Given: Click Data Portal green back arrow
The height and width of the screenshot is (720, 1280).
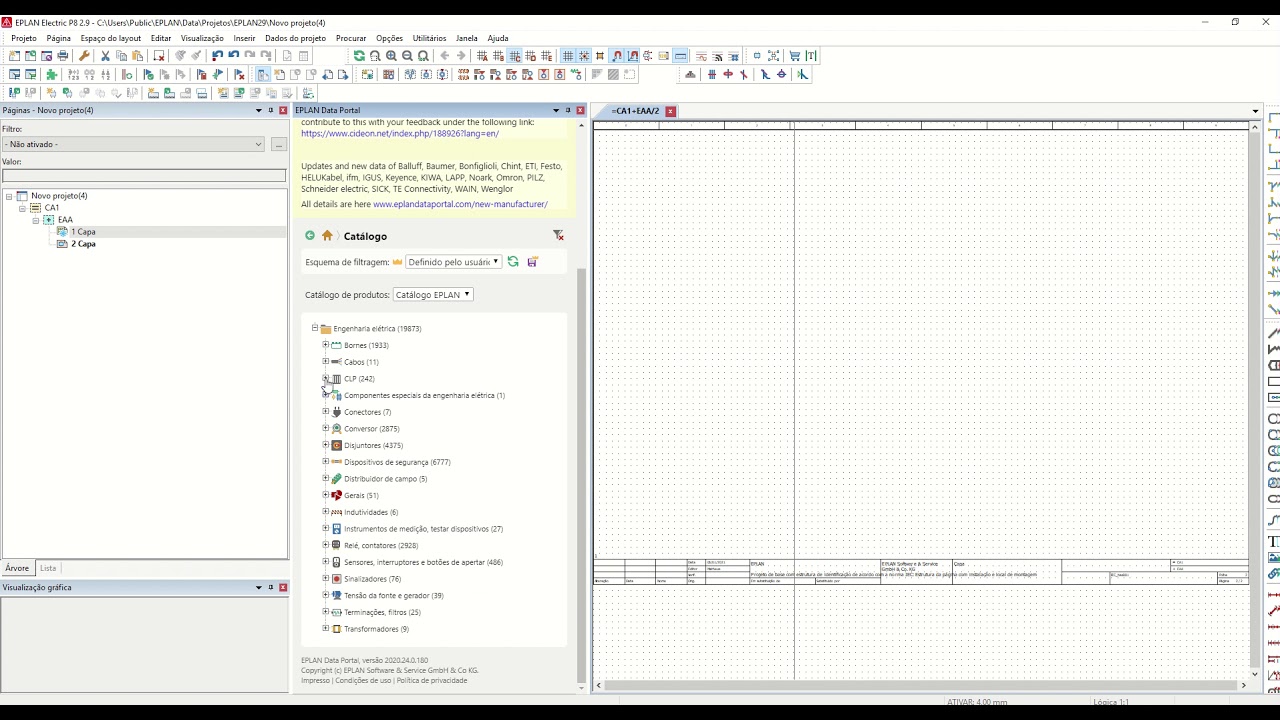Looking at the screenshot, I should [310, 236].
